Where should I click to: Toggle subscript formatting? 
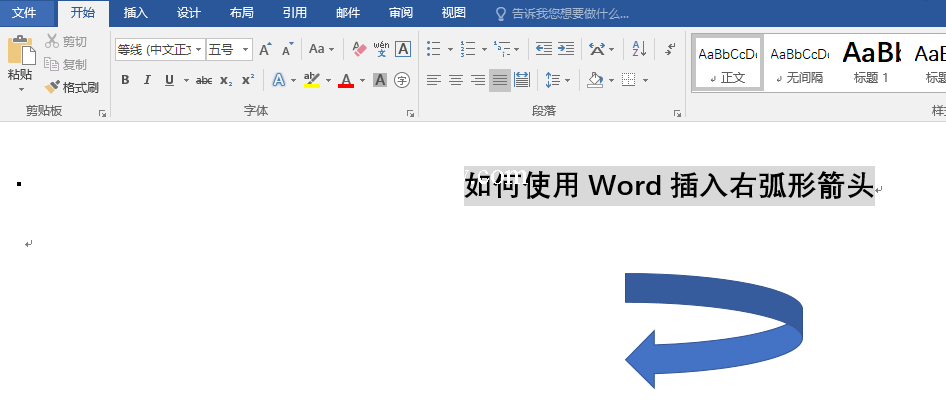coord(226,80)
